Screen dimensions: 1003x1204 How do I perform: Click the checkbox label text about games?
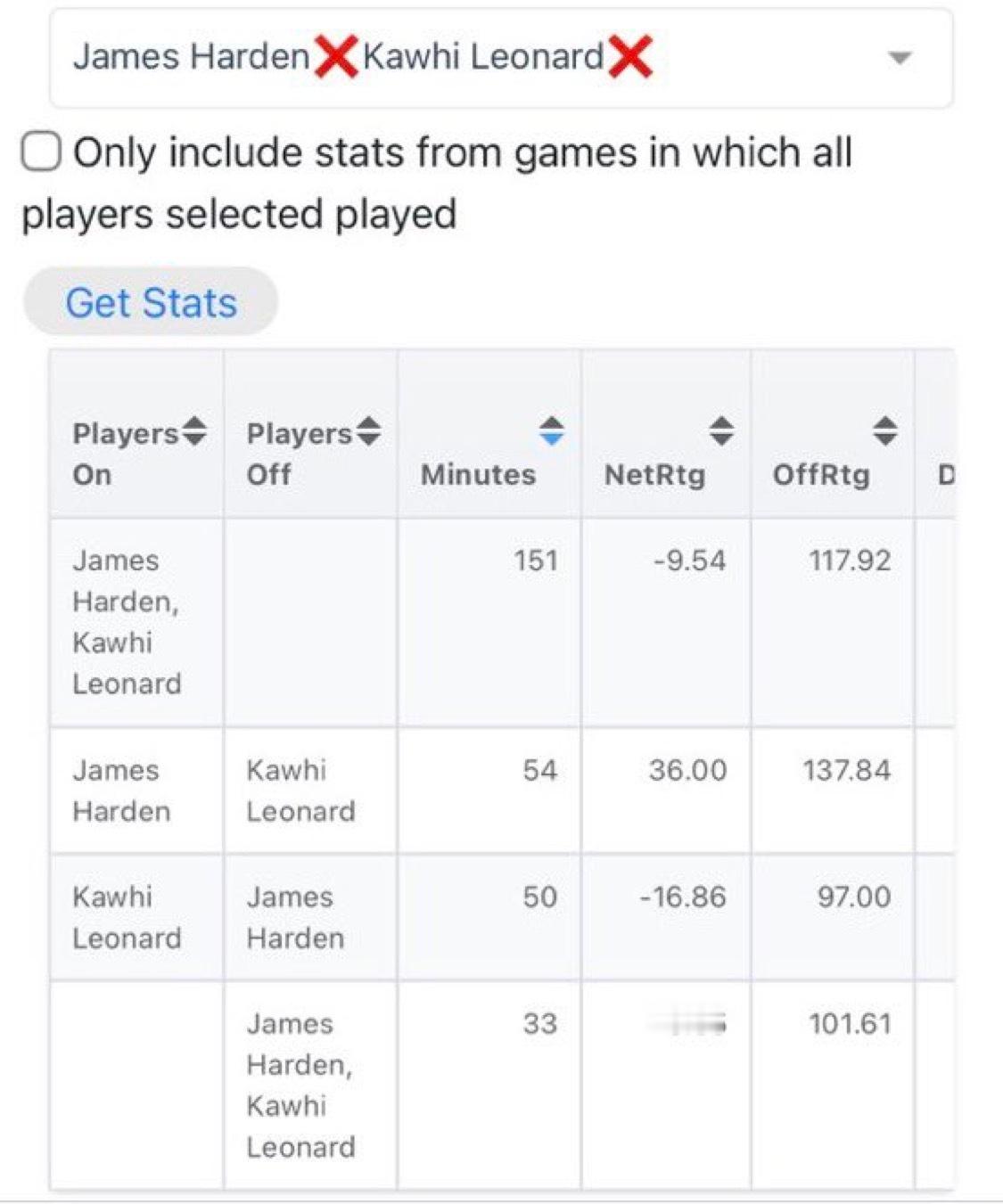437,183
